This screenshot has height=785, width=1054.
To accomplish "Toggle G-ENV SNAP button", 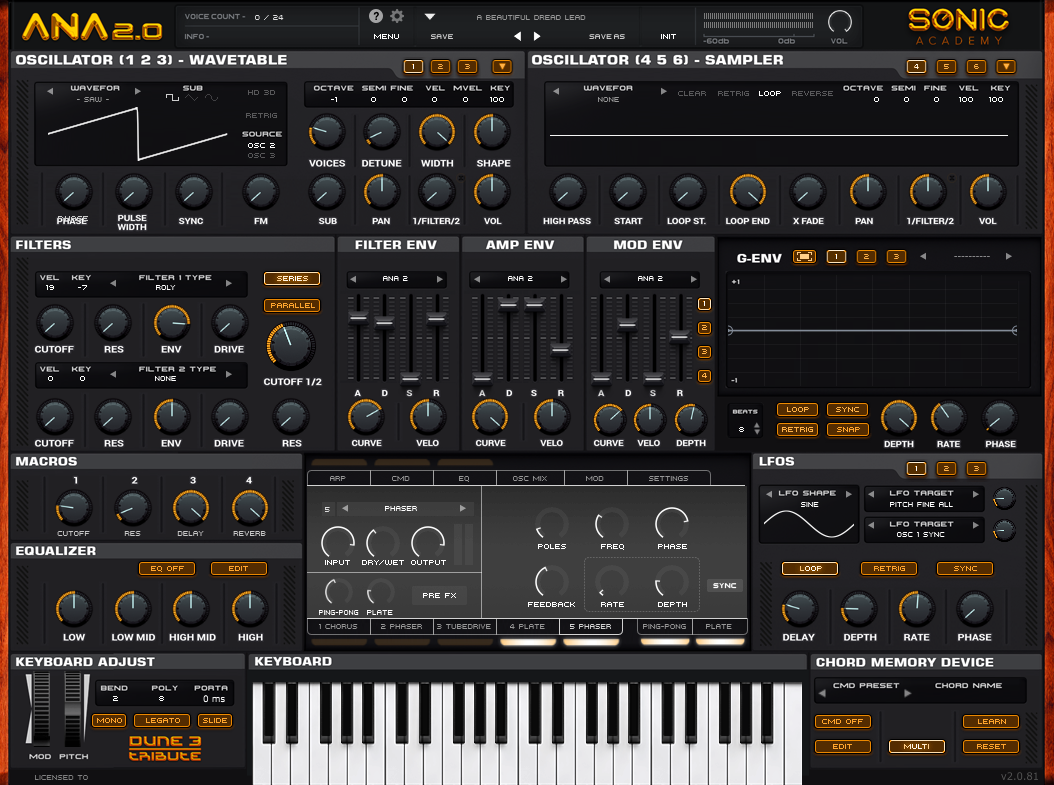I will click(848, 429).
